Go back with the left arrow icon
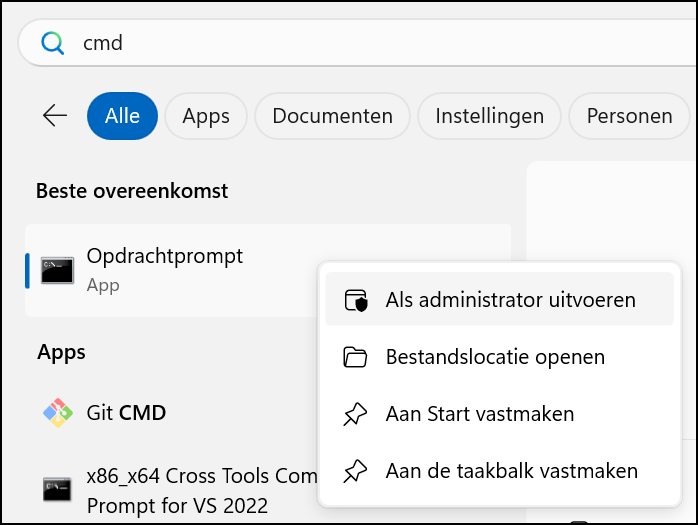 point(55,116)
